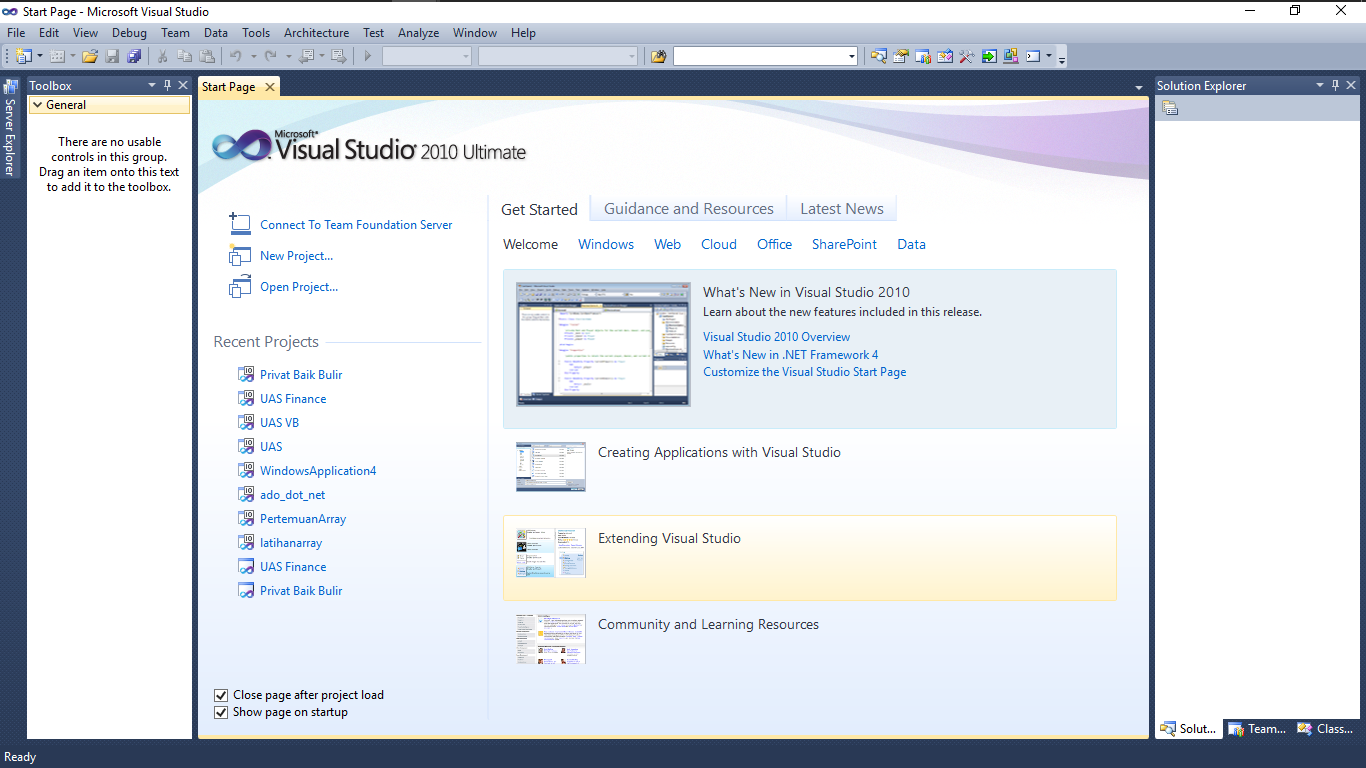This screenshot has height=768, width=1366.
Task: Toggle the Solution Explorer Auto Hide pin
Action: pos(1336,86)
